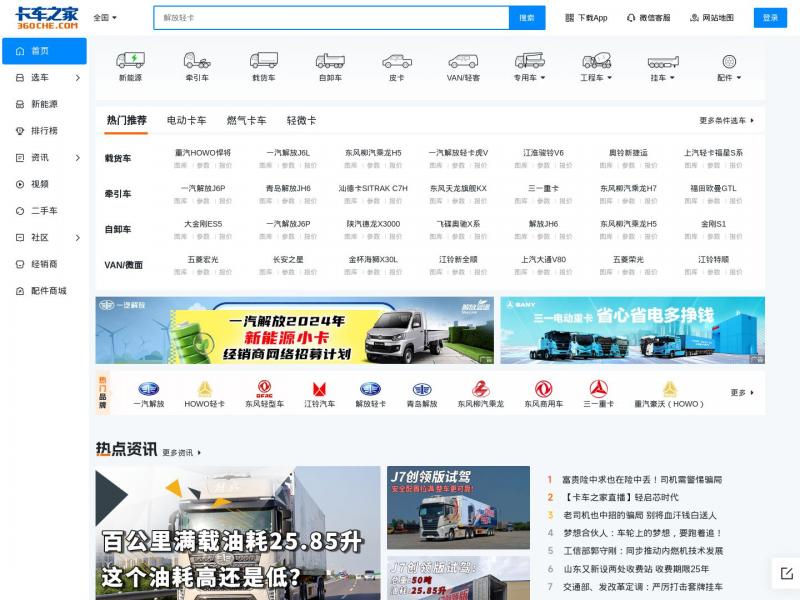Open the feedback edit icon at bottom right
The image size is (800, 600).
click(x=786, y=573)
